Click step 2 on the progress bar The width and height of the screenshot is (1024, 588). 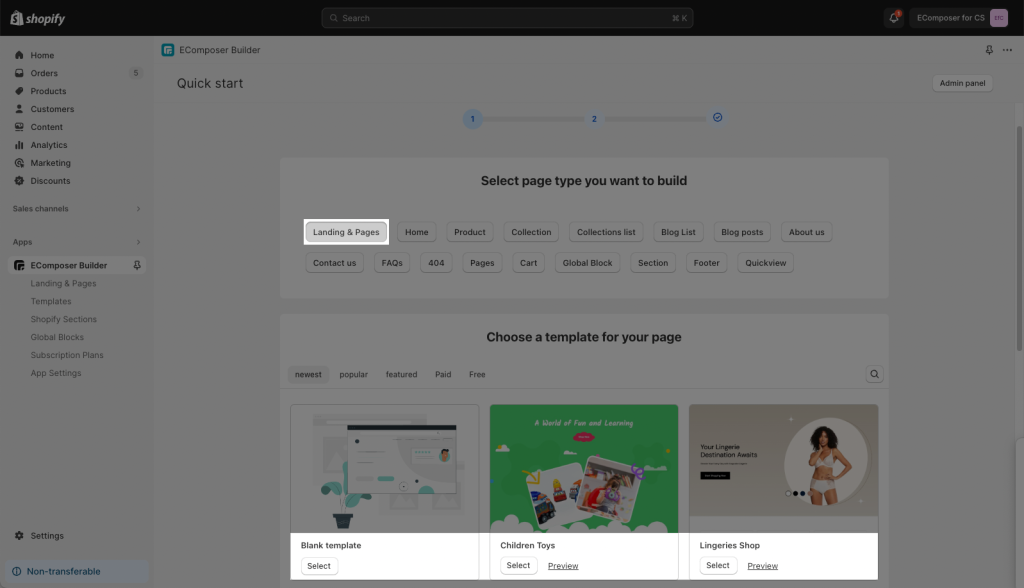594,119
